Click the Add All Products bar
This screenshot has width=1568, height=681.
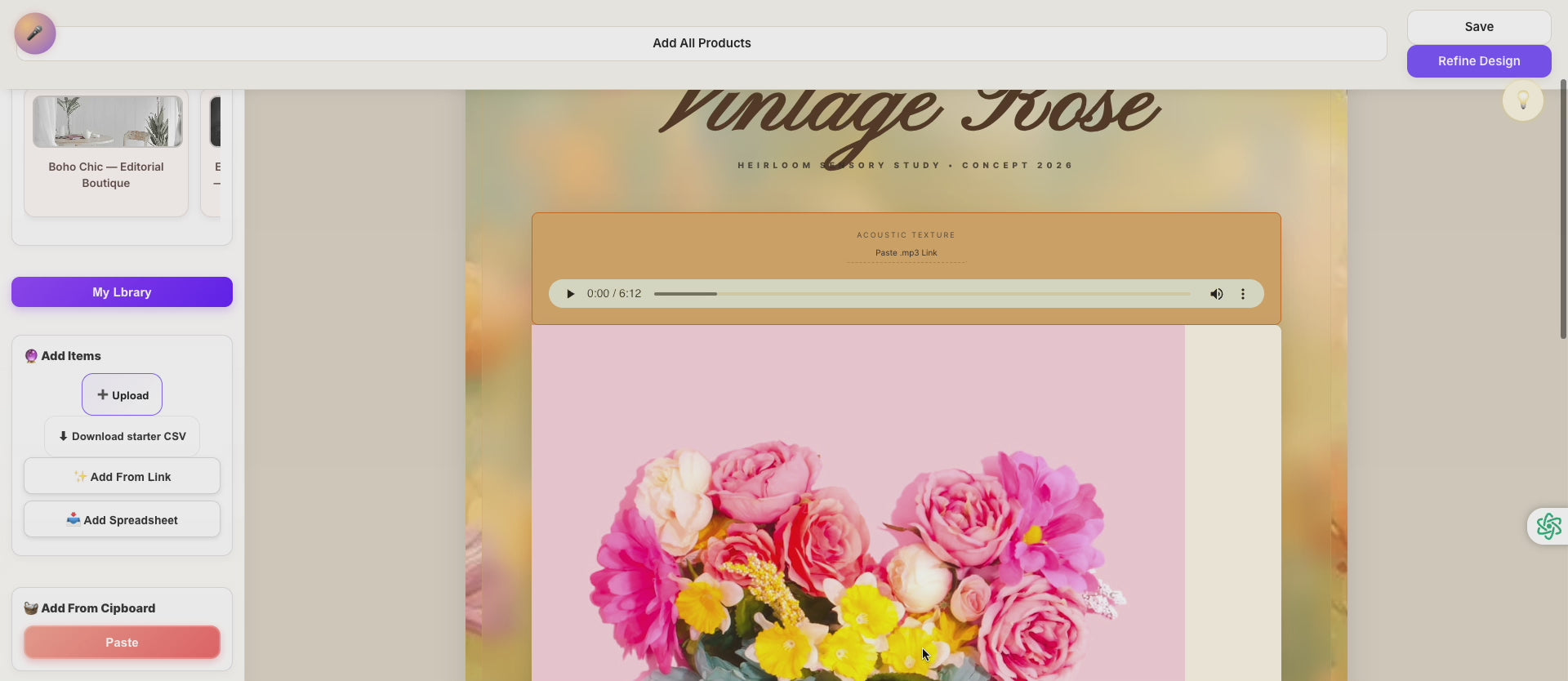701,43
